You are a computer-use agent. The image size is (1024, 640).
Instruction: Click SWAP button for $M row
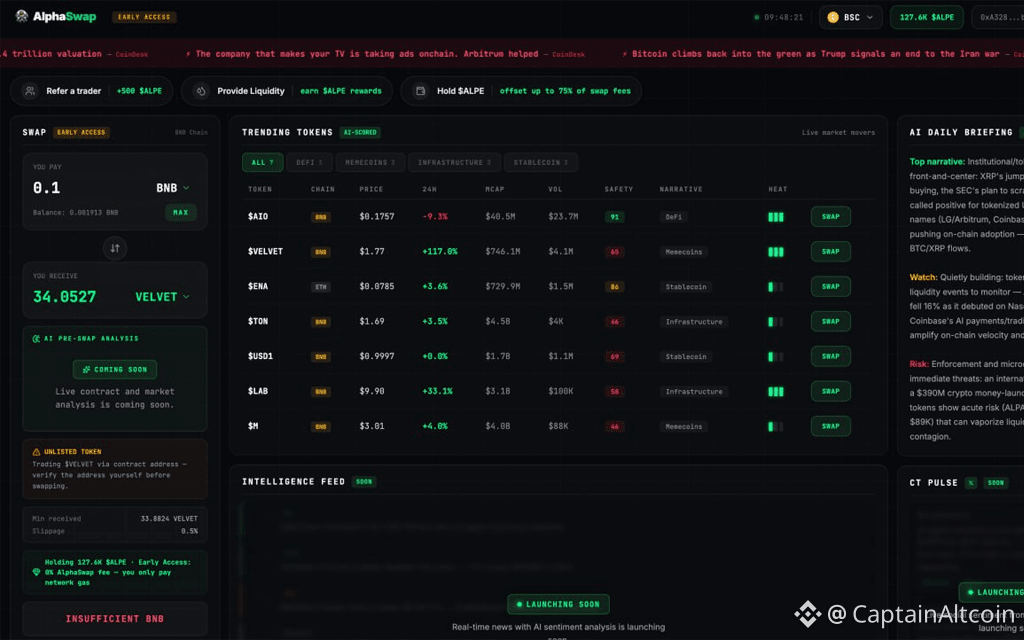click(831, 426)
